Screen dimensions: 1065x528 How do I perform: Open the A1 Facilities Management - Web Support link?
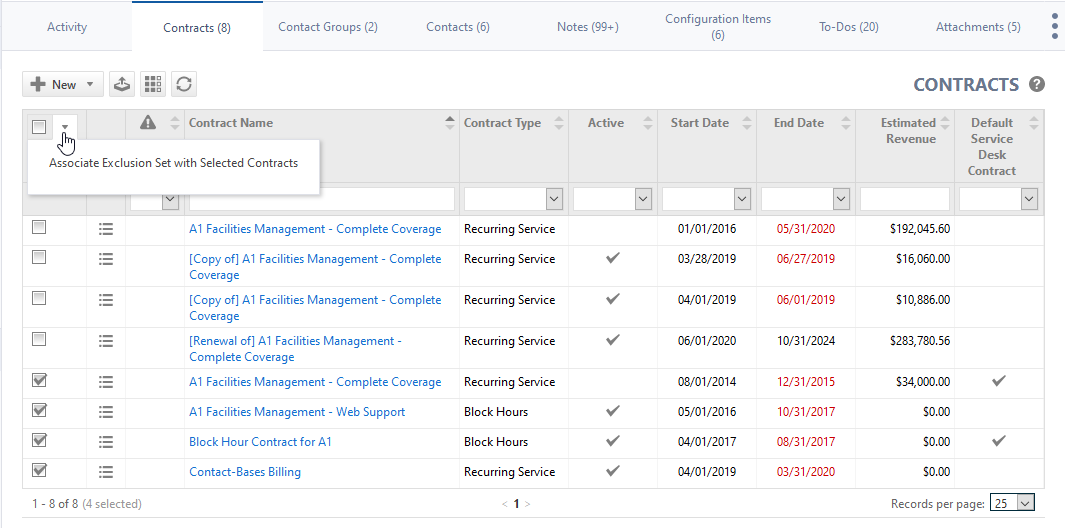tap(297, 412)
